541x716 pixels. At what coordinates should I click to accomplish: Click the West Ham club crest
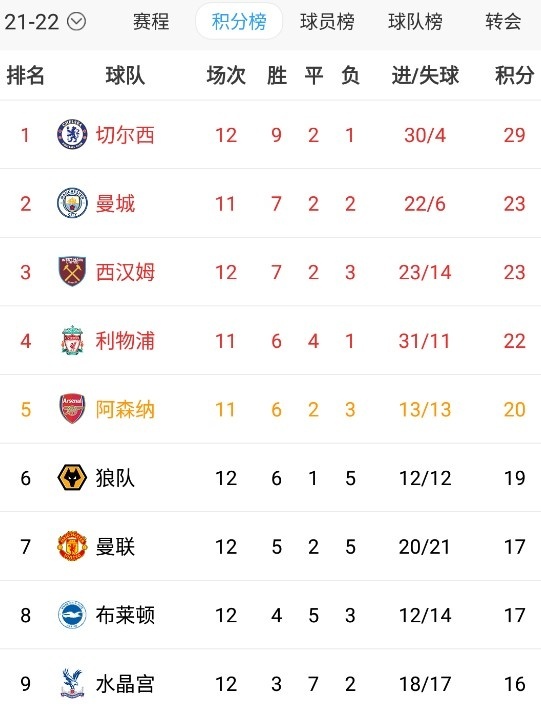[x=72, y=272]
